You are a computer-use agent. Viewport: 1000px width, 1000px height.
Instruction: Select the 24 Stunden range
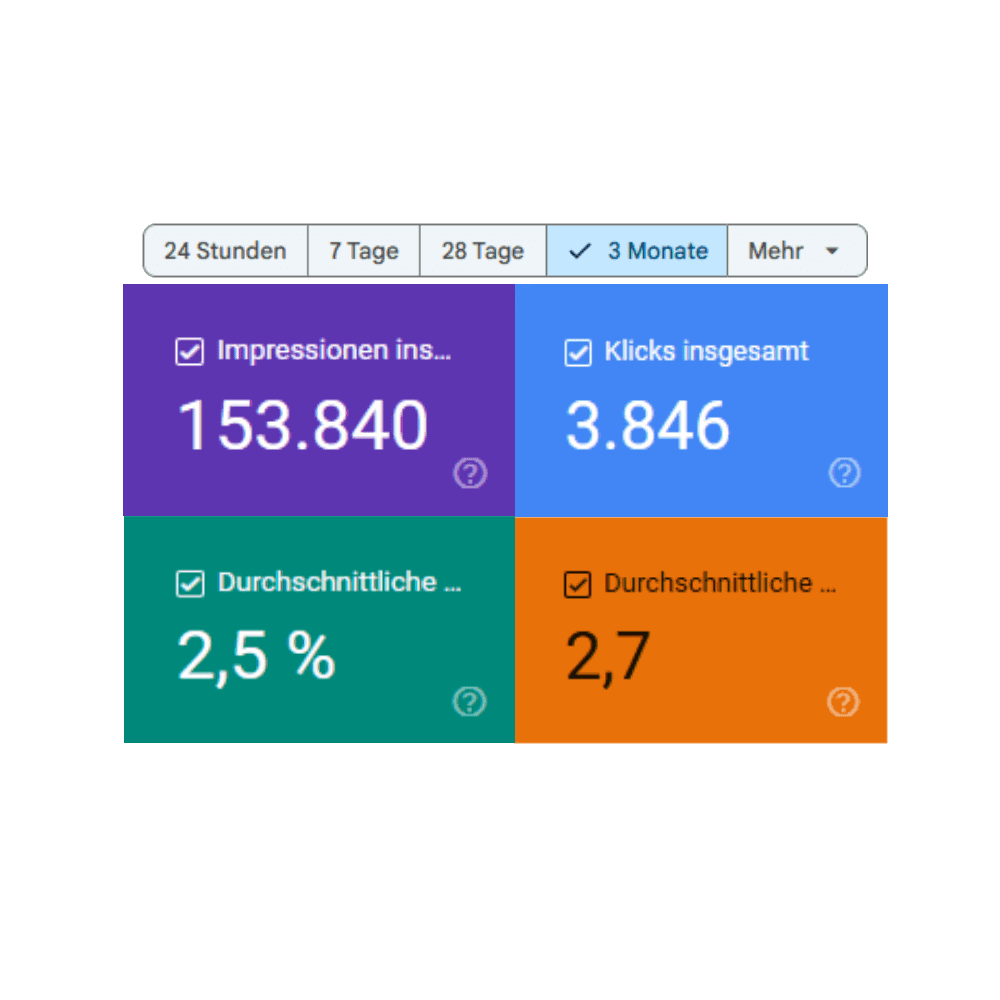225,251
